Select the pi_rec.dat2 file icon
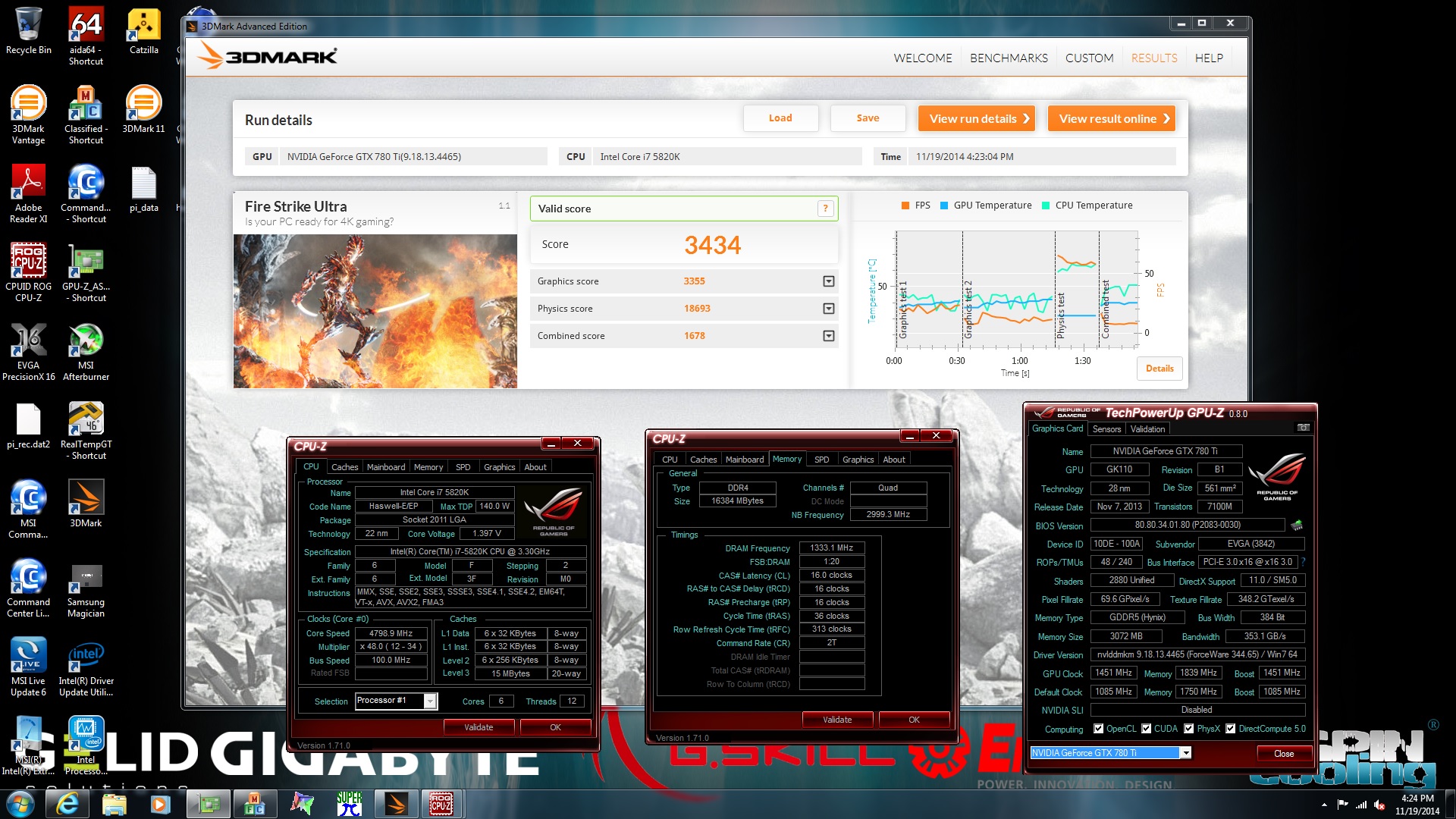The image size is (1456, 819). click(29, 425)
